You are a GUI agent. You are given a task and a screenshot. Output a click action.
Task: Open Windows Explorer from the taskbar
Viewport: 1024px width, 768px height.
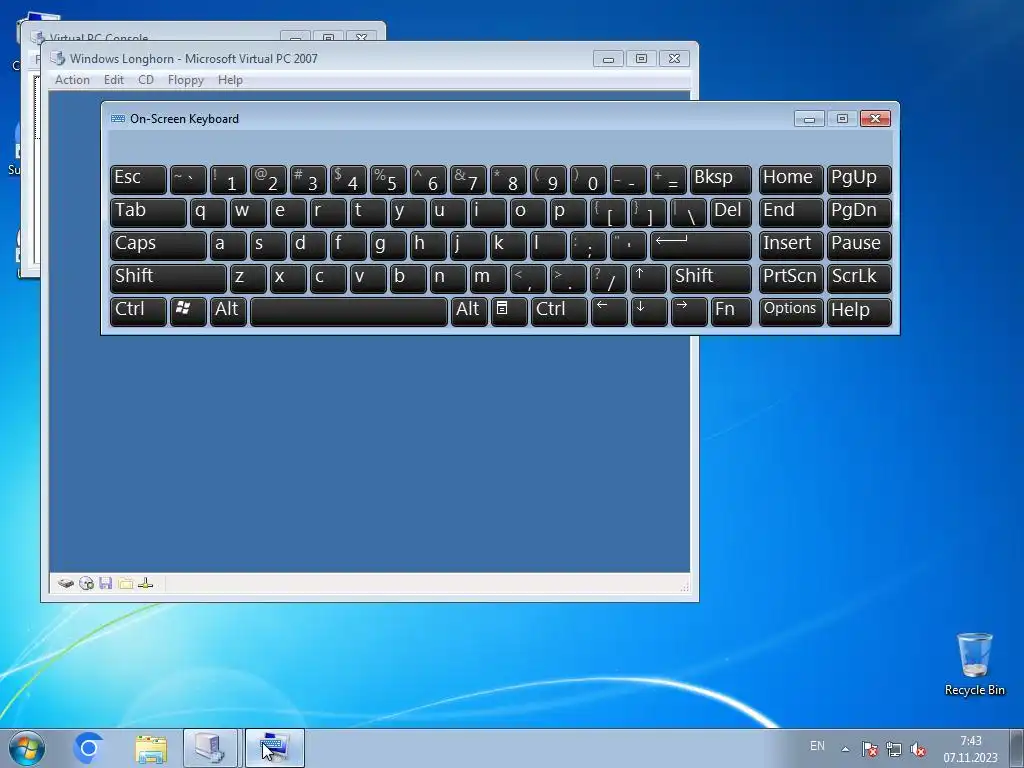pos(151,748)
